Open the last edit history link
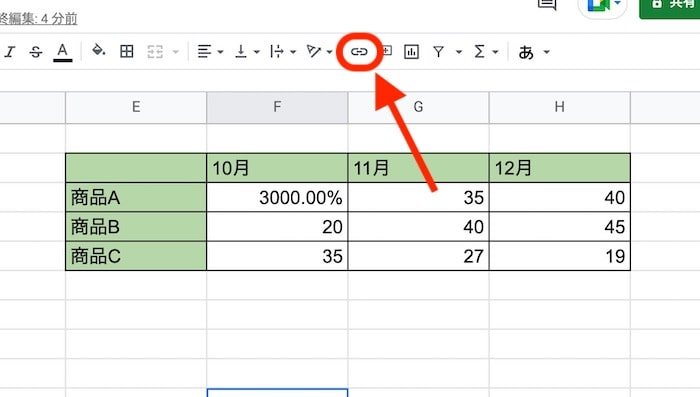Viewport: 700px width, 397px height. point(38,19)
